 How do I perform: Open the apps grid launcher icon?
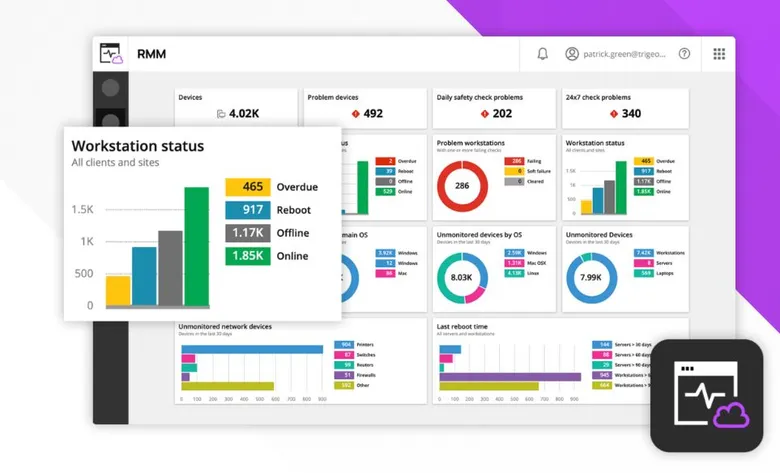(719, 54)
